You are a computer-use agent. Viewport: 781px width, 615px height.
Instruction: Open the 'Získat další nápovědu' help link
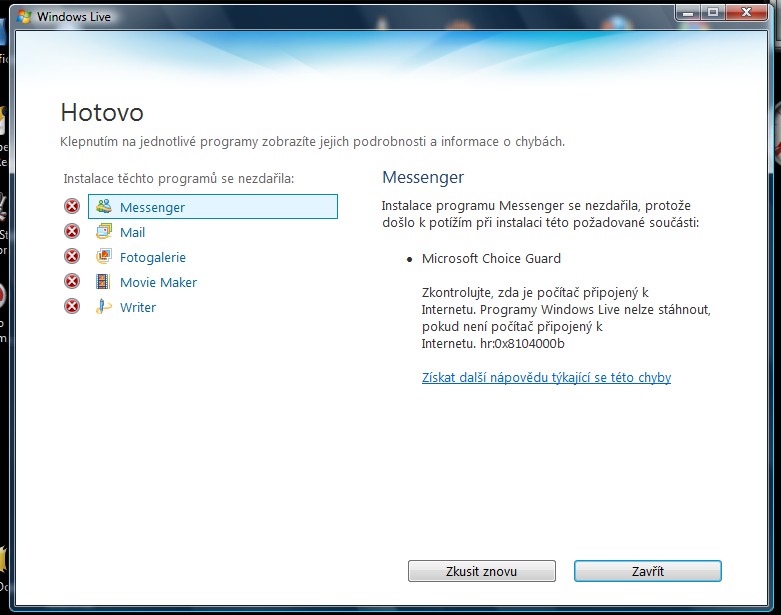(546, 377)
